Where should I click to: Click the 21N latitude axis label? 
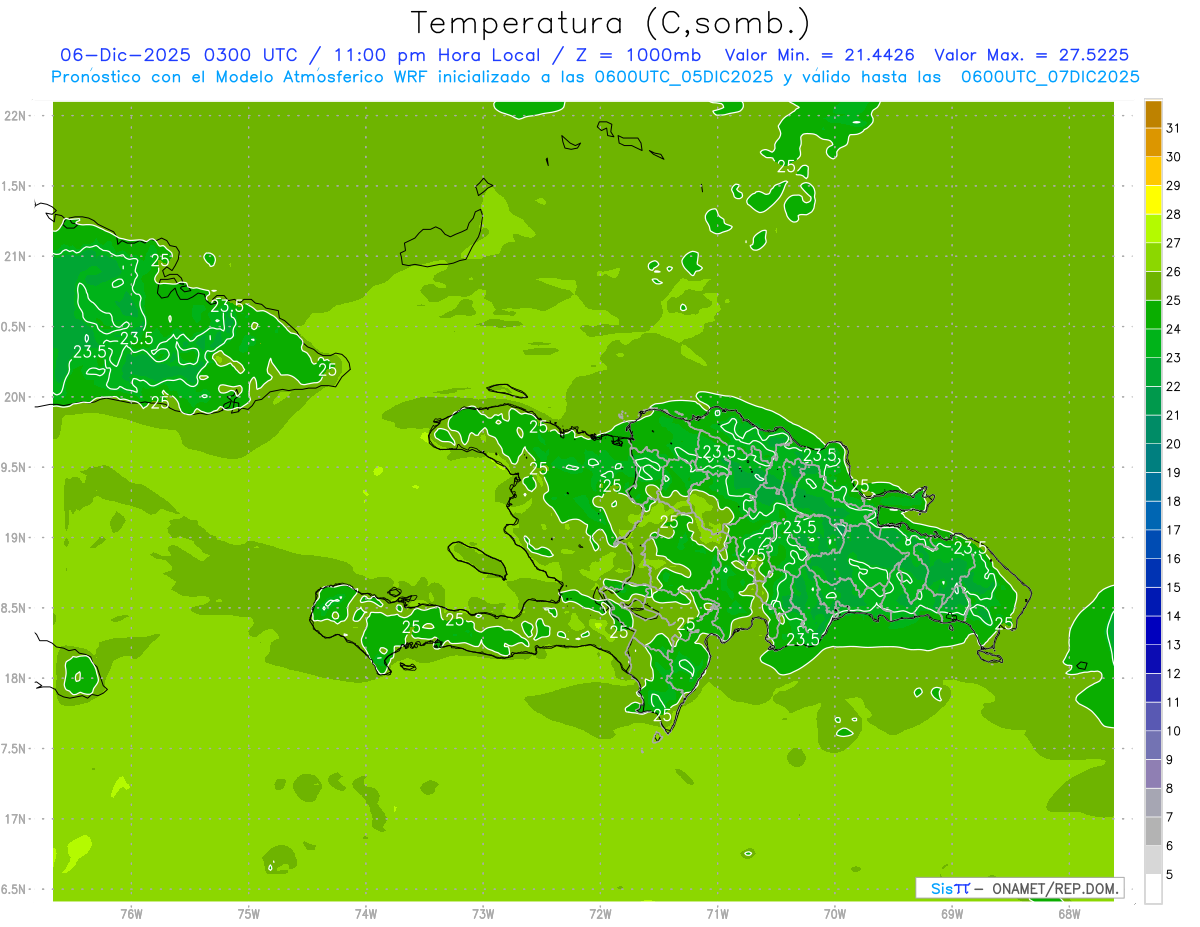click(14, 256)
